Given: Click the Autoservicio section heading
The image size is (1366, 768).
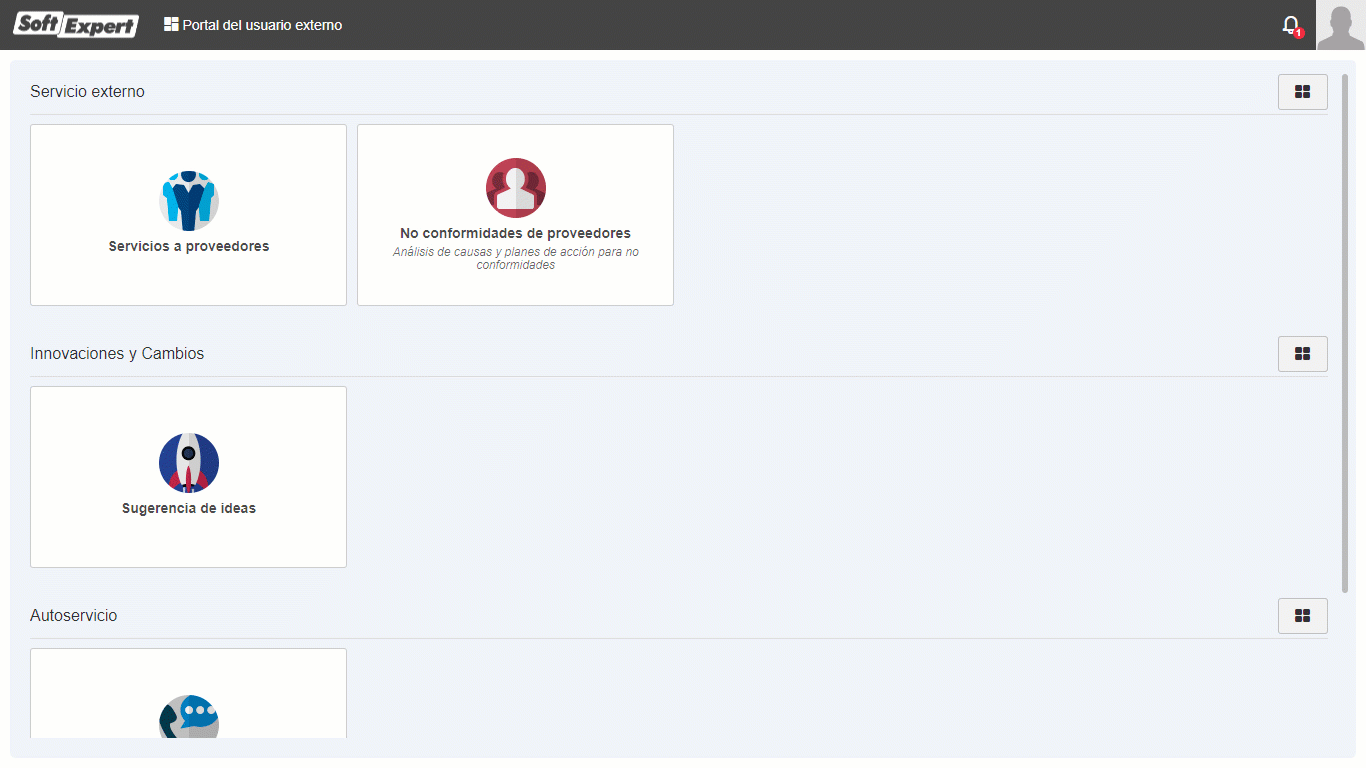Looking at the screenshot, I should coord(73,615).
